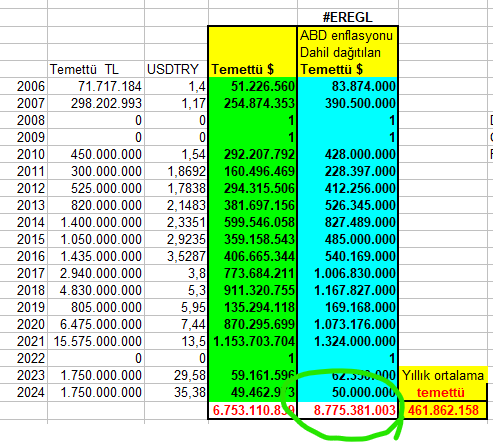Select the USDTRY column header cell
The image size is (493, 443).
tap(176, 69)
